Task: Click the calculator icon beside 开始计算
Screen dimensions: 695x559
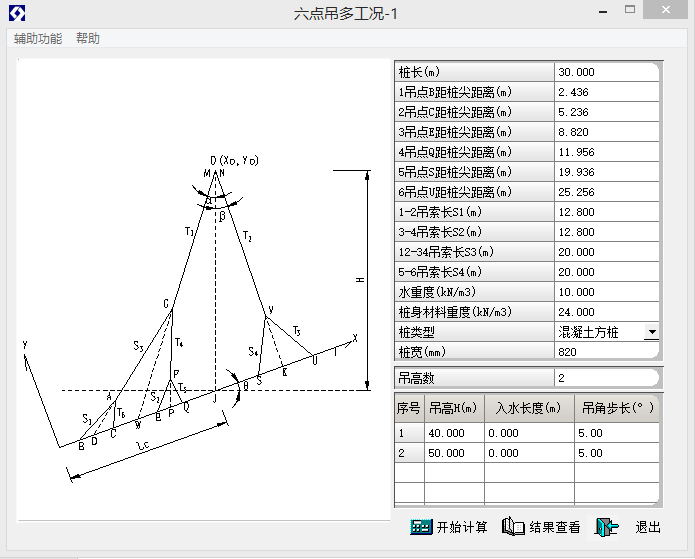Action: pyautogui.click(x=421, y=527)
